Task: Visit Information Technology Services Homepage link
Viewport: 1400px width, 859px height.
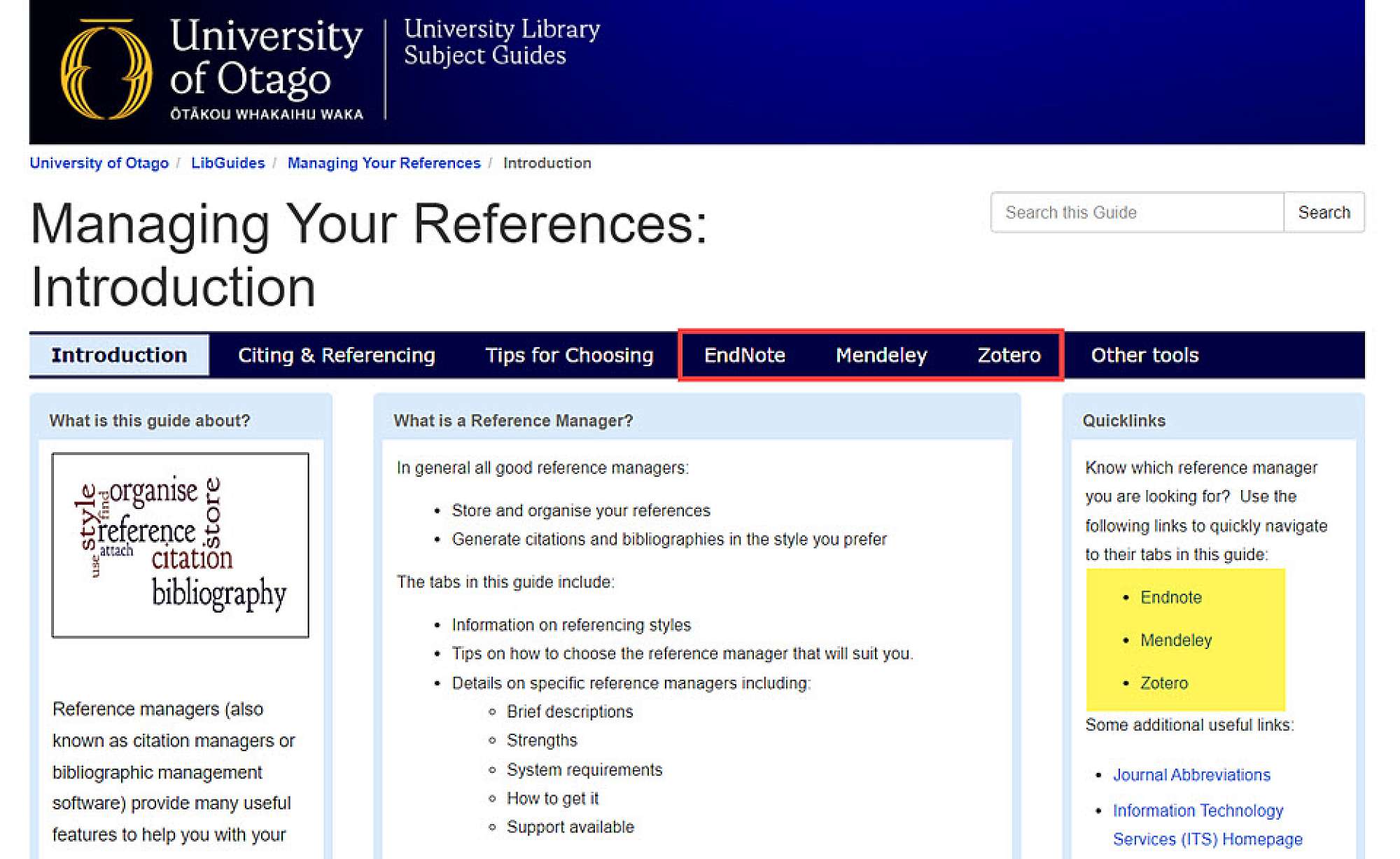Action: tap(1198, 811)
